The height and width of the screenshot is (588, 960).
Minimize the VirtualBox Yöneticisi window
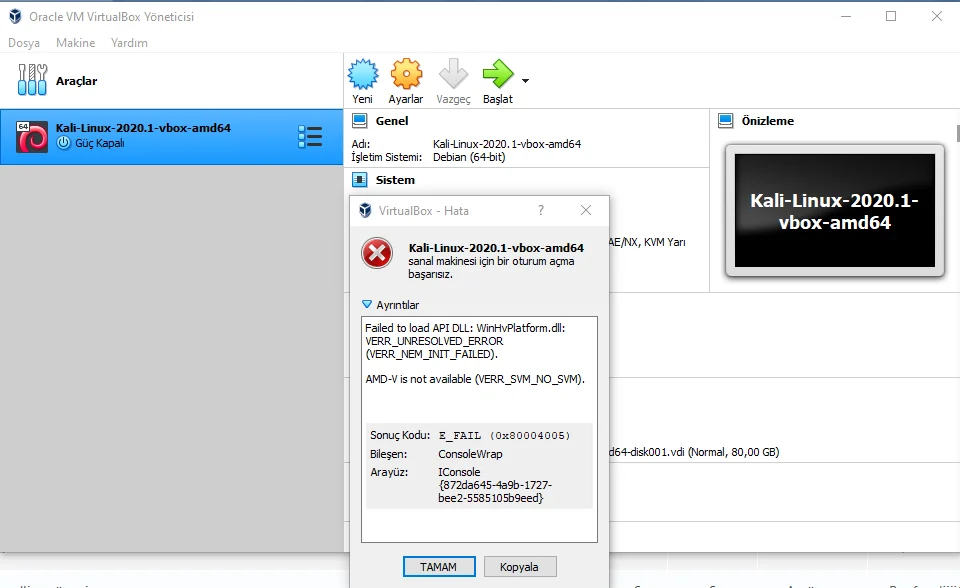(x=846, y=17)
